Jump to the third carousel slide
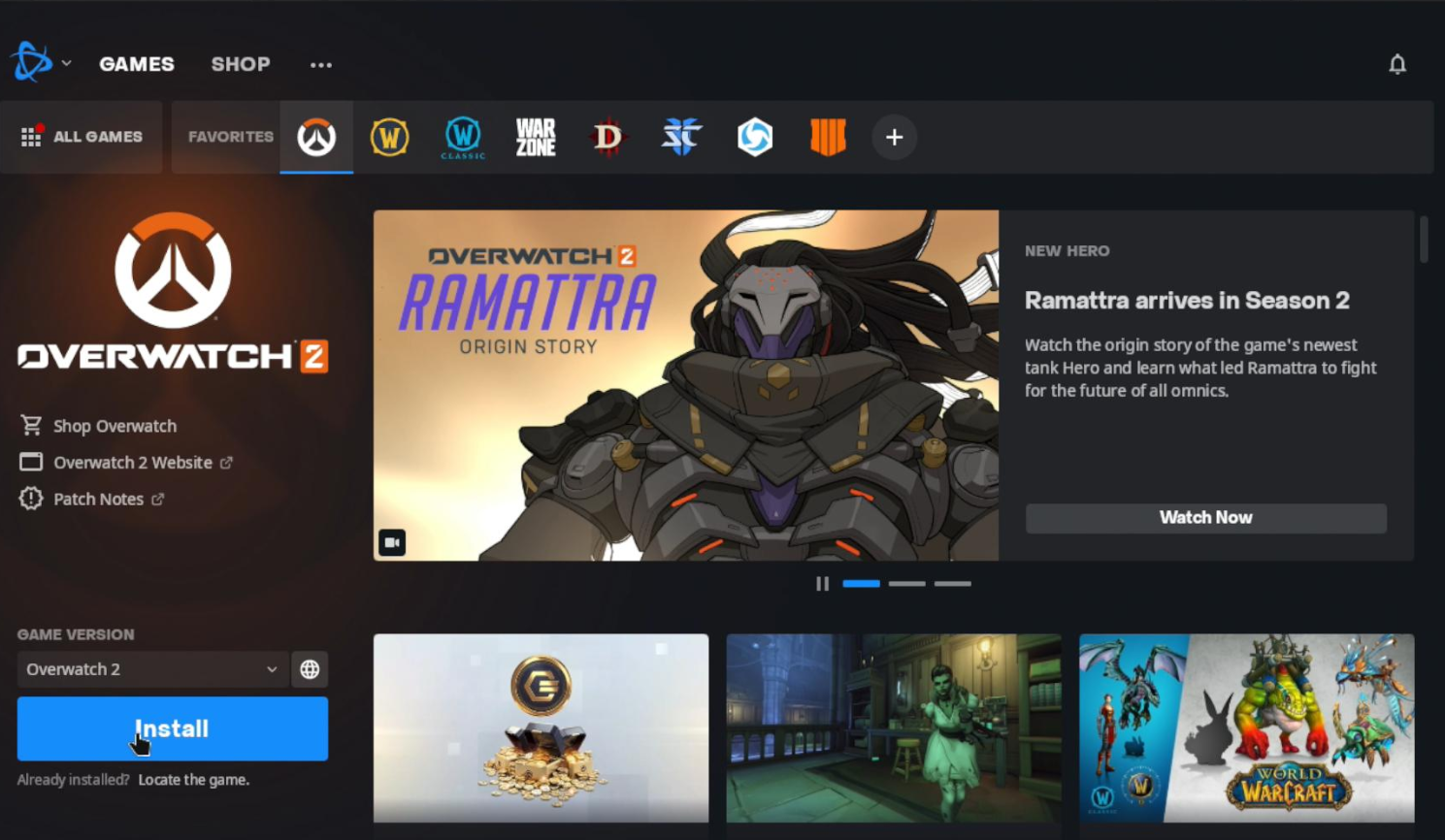Image resolution: width=1445 pixels, height=840 pixels. pyautogui.click(x=953, y=584)
